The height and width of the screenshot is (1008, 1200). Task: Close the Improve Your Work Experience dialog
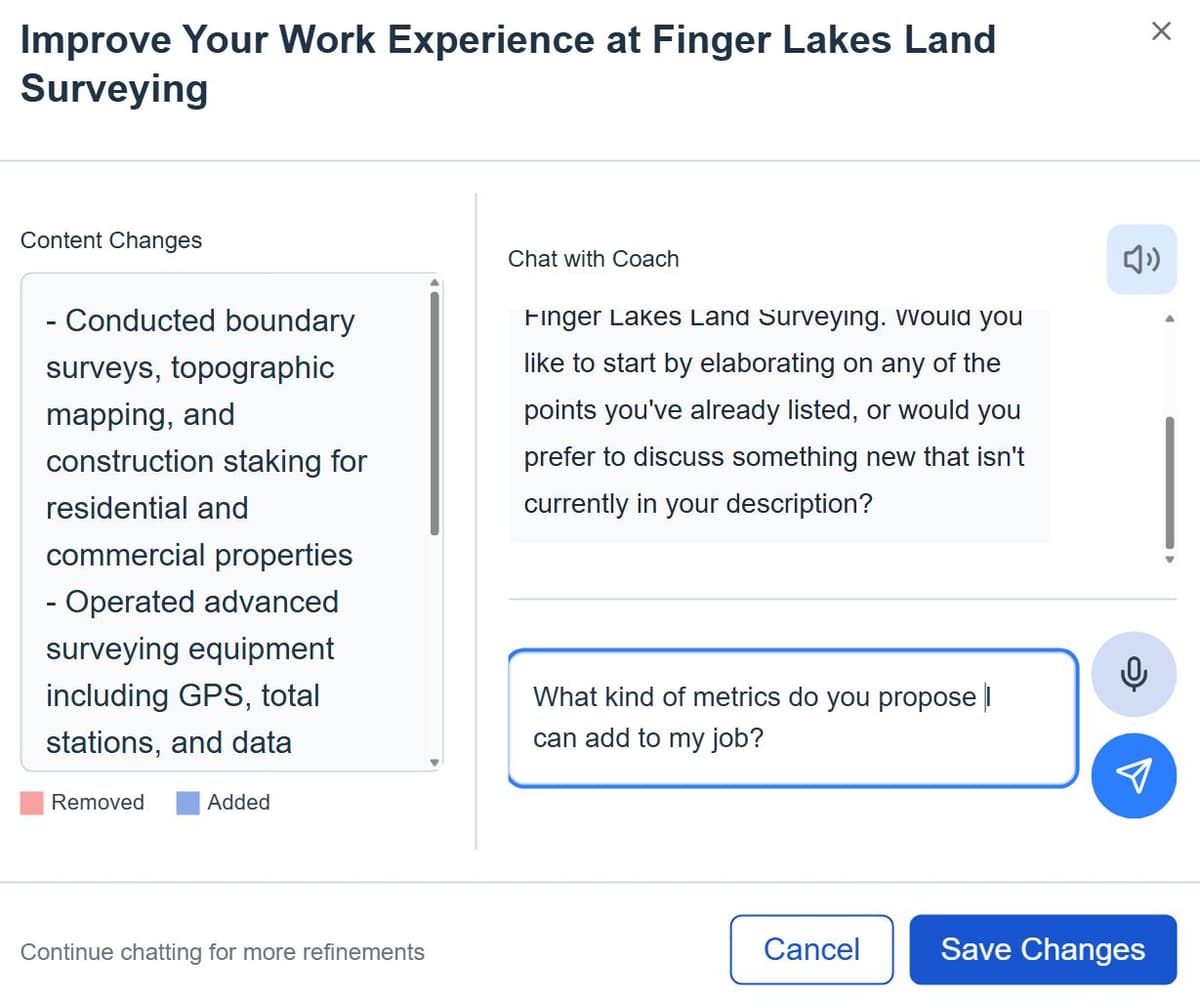pyautogui.click(x=1160, y=31)
